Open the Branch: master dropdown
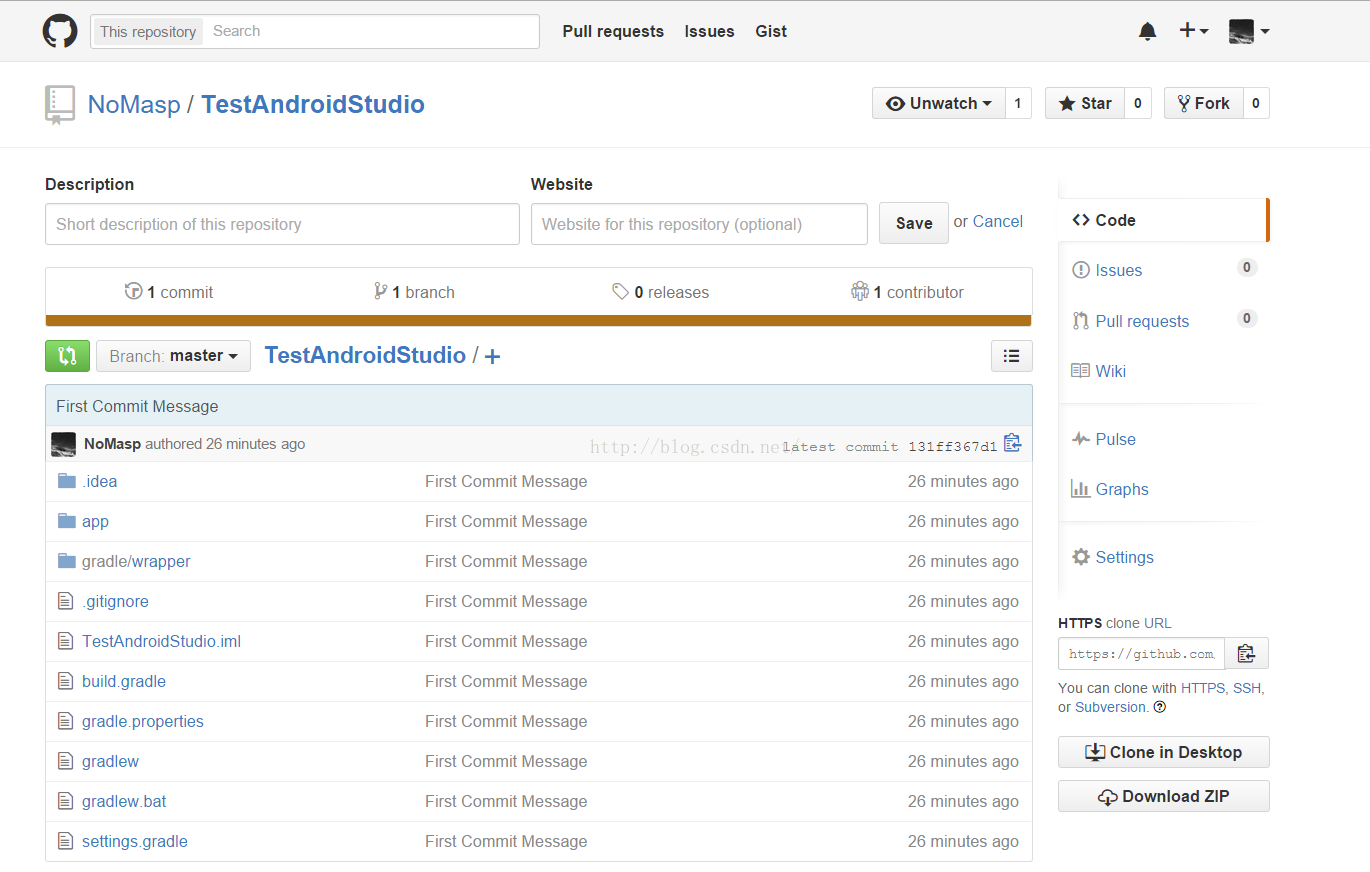The height and width of the screenshot is (872, 1370). point(173,356)
